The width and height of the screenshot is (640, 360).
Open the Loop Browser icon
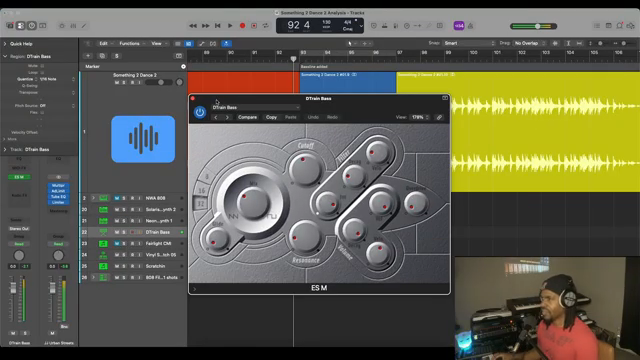click(x=620, y=26)
